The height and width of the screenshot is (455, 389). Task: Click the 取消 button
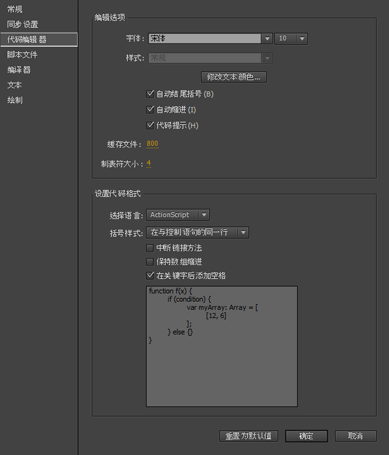click(356, 436)
